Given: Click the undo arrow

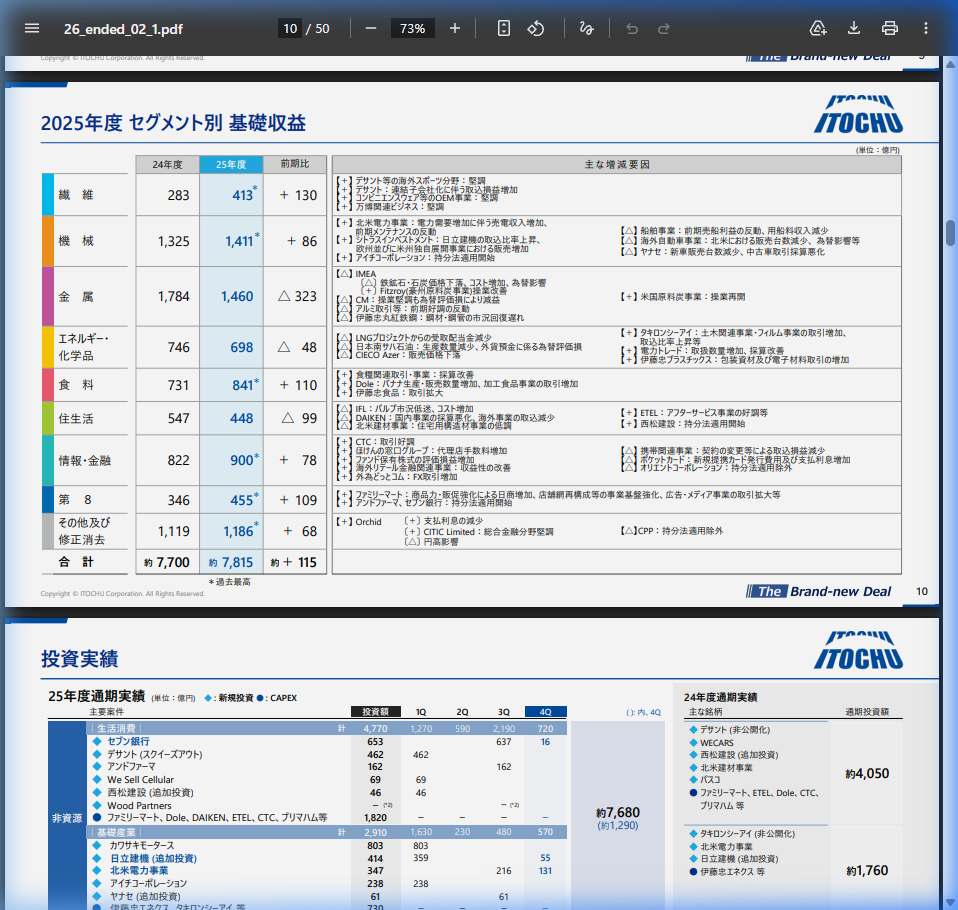Looking at the screenshot, I should coord(632,28).
